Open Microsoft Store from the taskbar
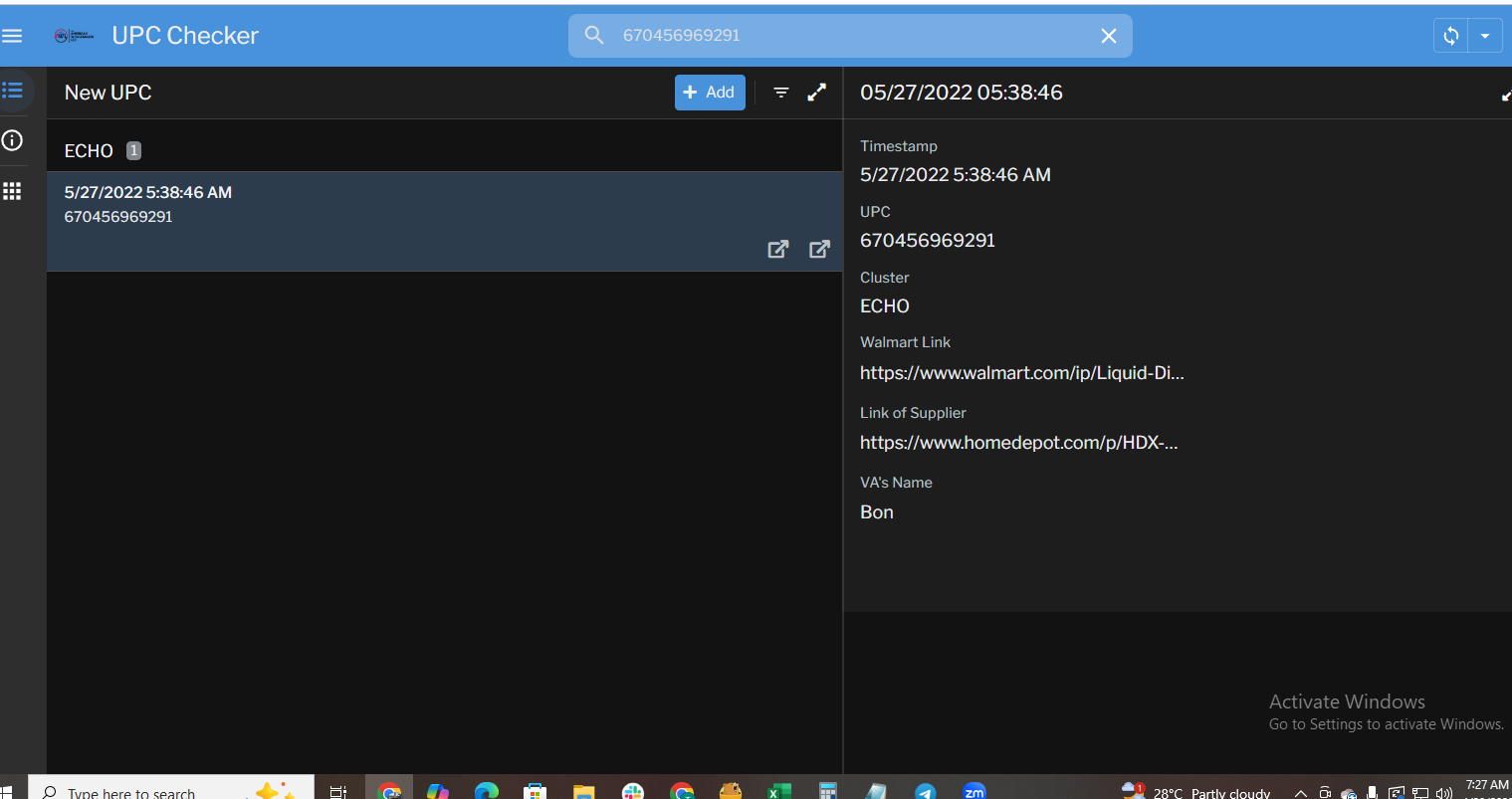 pos(536,791)
